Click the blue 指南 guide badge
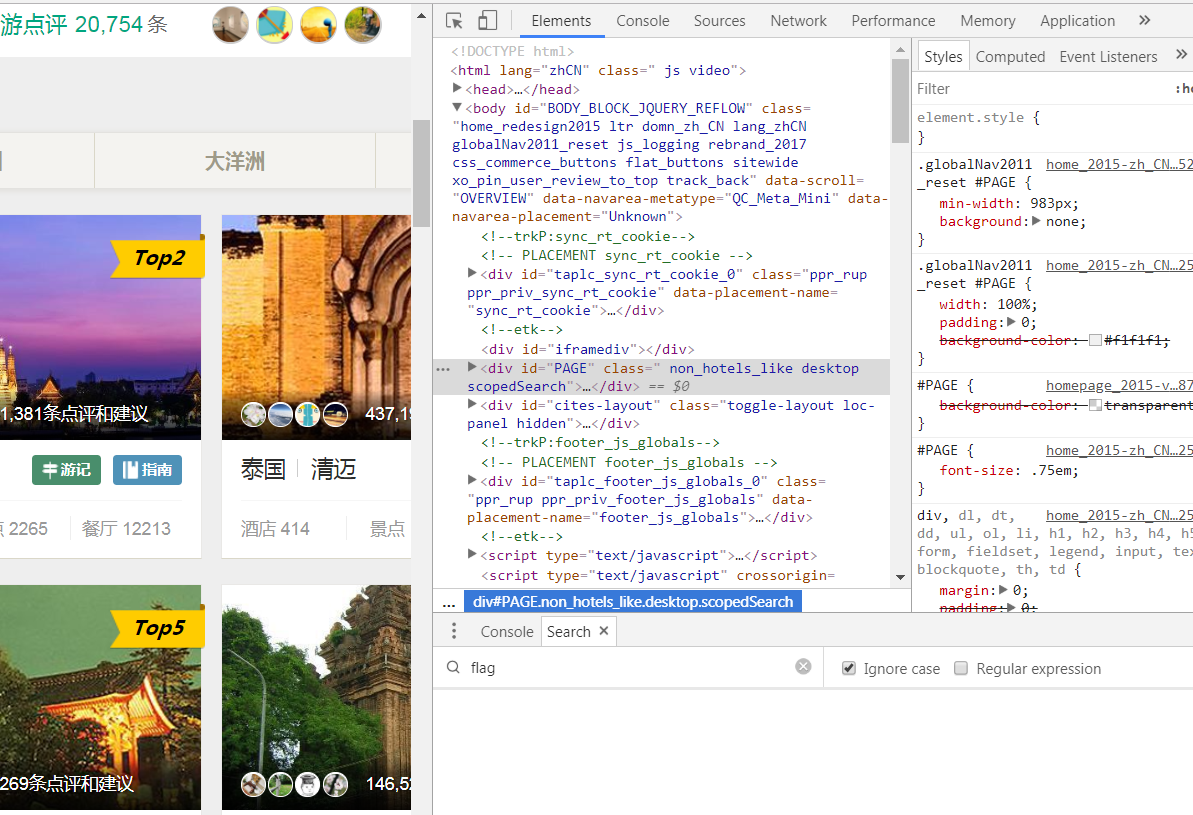Screen dimensions: 1193x815 coord(147,470)
